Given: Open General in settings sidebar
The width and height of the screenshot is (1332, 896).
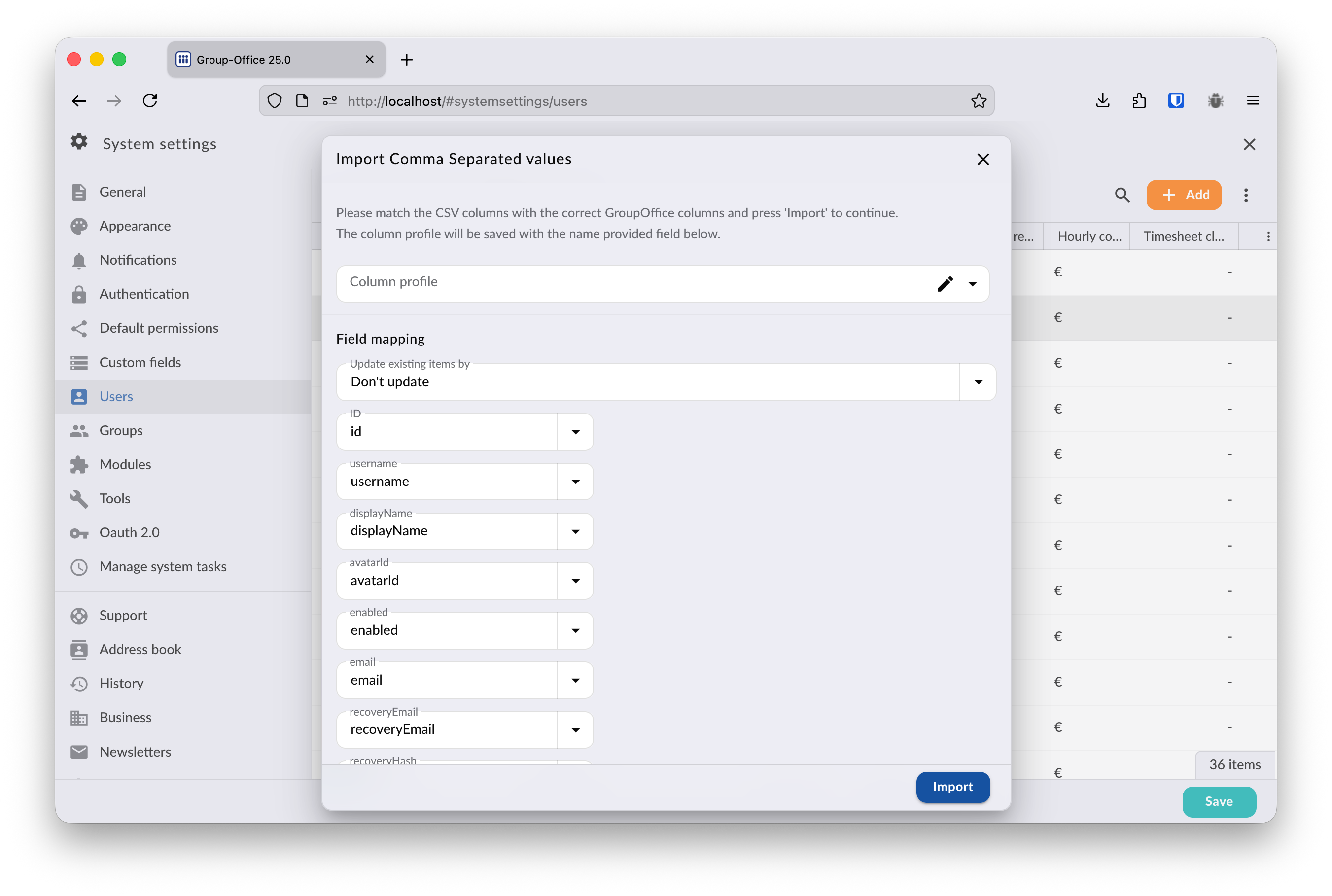Looking at the screenshot, I should tap(183, 192).
